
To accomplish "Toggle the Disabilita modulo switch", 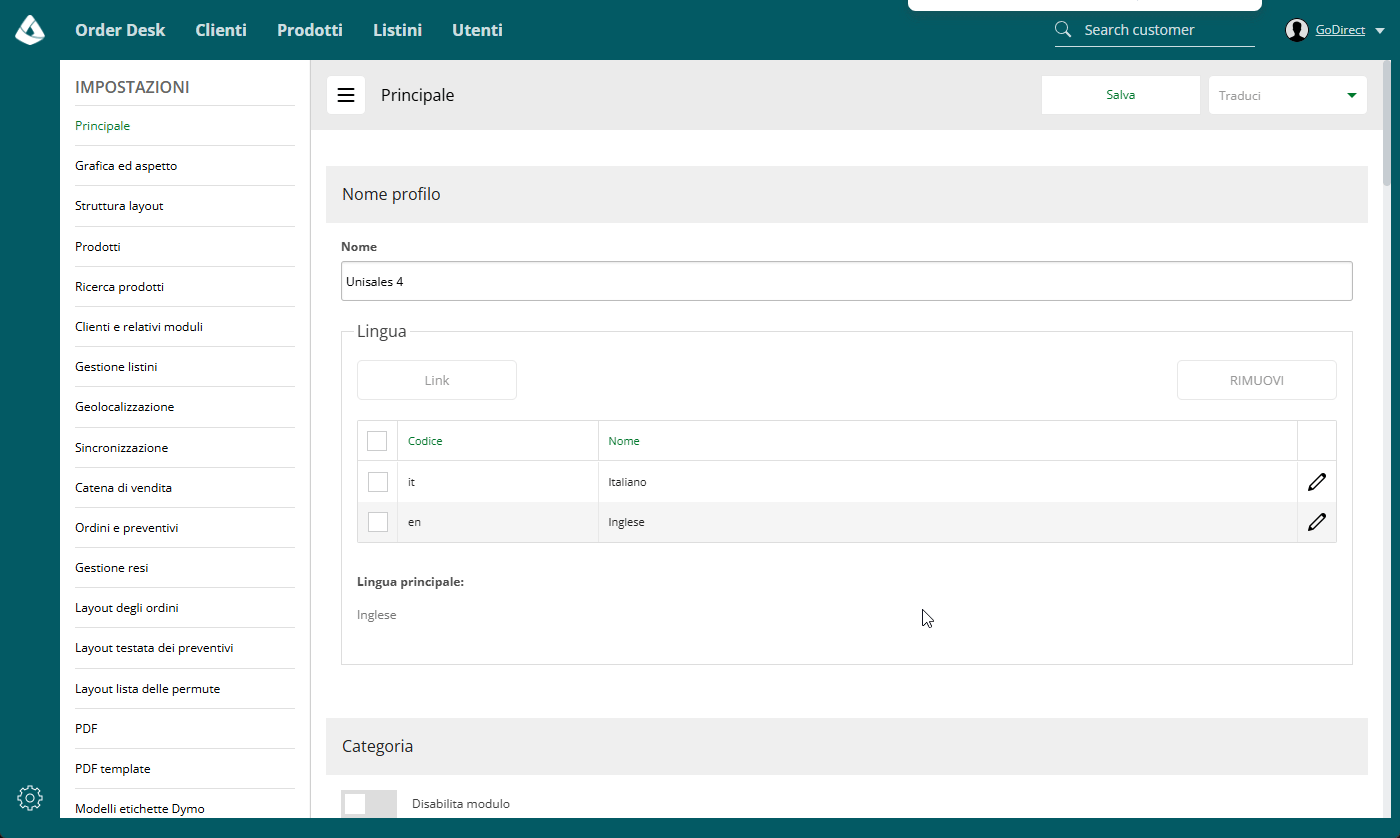I will (x=369, y=804).
